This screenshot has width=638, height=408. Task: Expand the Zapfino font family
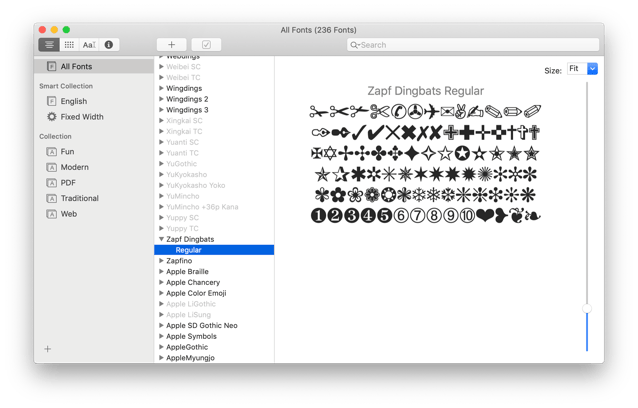[x=161, y=261]
